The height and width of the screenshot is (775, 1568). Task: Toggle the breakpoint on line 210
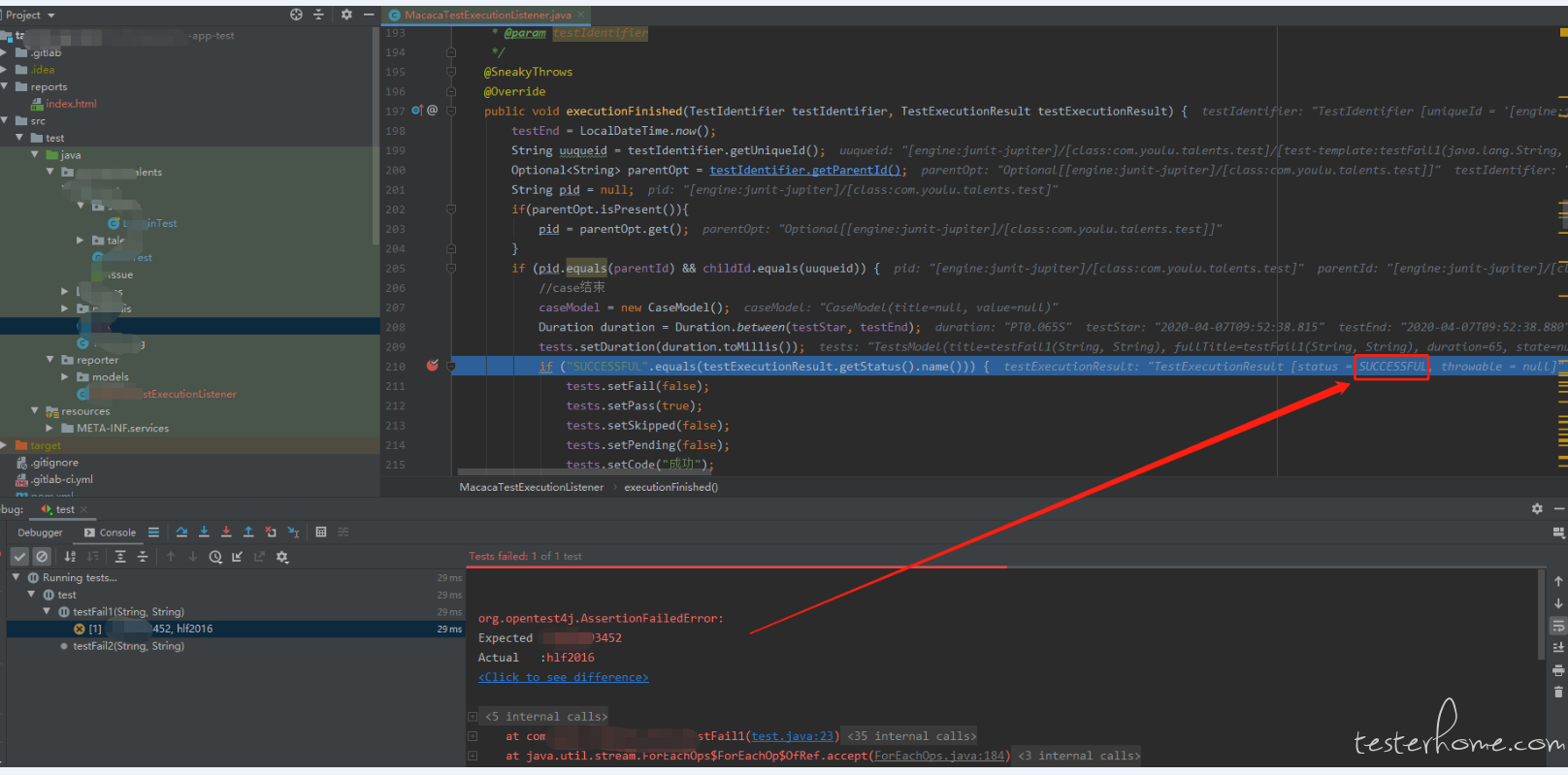[432, 366]
